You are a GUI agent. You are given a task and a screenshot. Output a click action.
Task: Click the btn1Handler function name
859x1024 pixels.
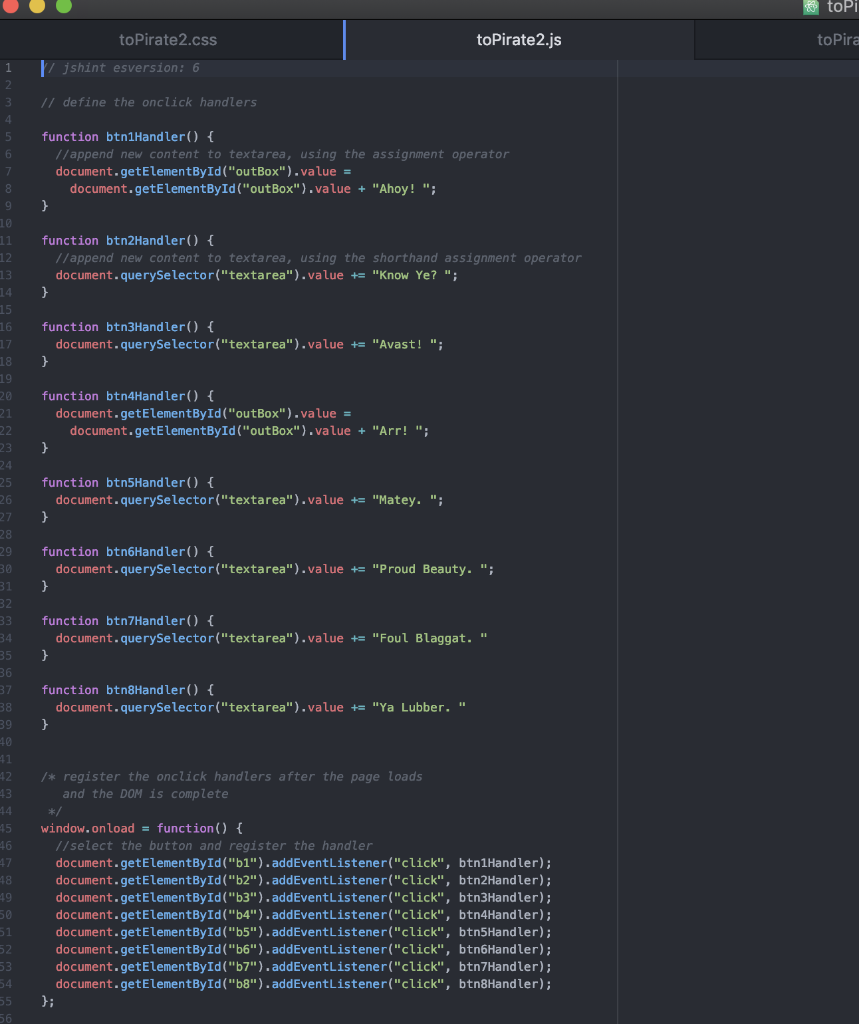tap(146, 137)
